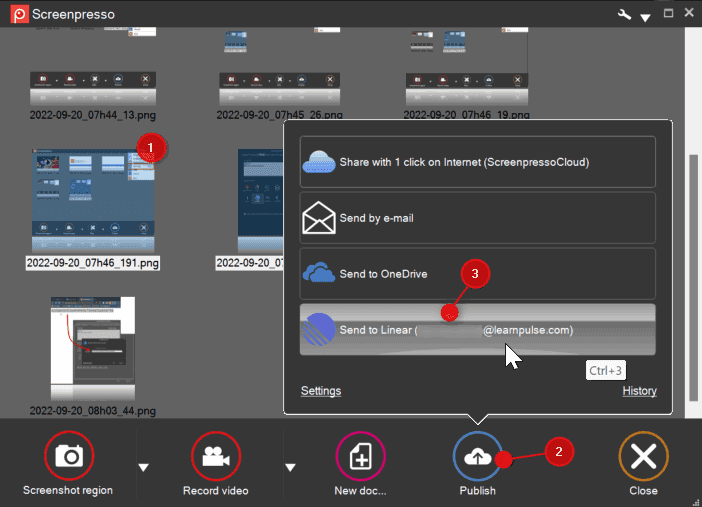
Task: Click the Close X icon in bottom bar
Action: coord(643,457)
